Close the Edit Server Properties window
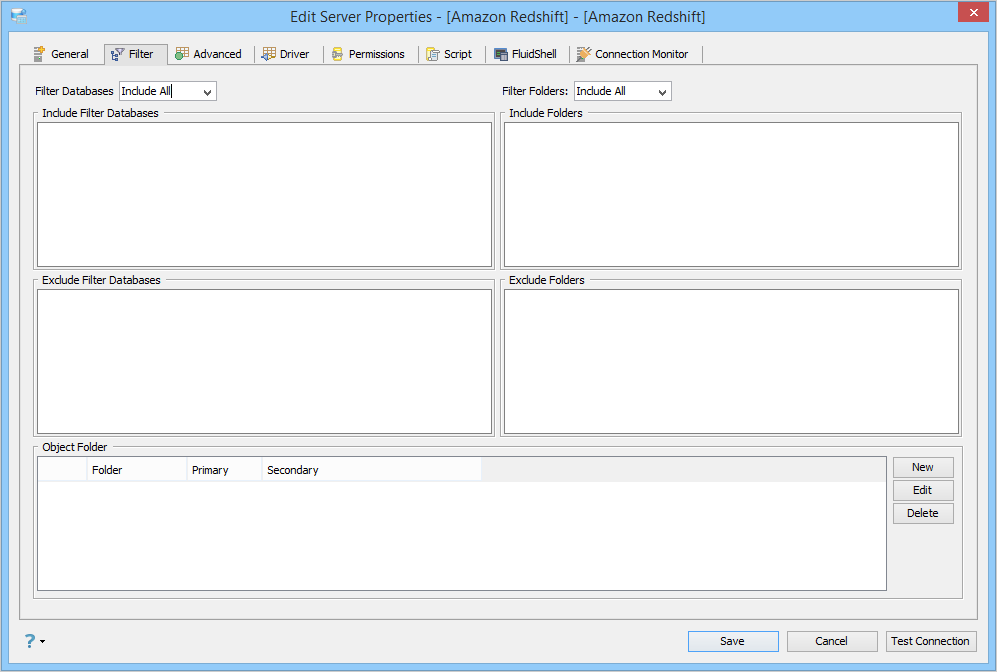Viewport: 997px width, 672px height. (x=973, y=13)
